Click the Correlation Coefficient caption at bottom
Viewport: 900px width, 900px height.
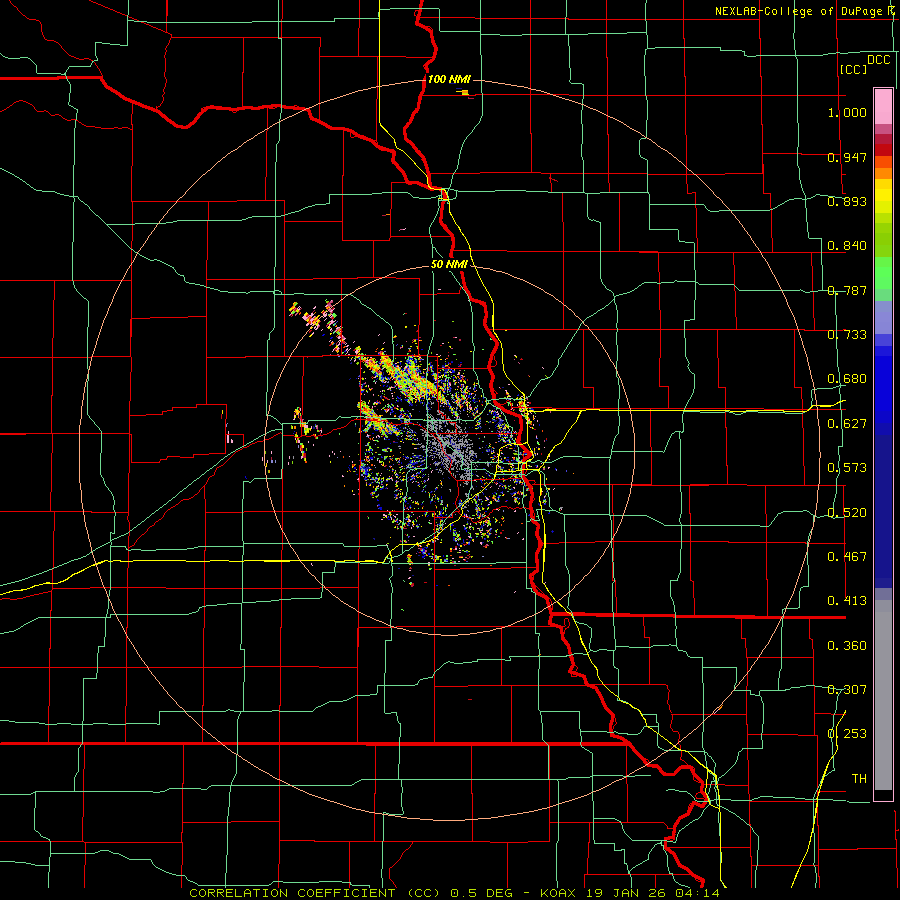(454, 893)
